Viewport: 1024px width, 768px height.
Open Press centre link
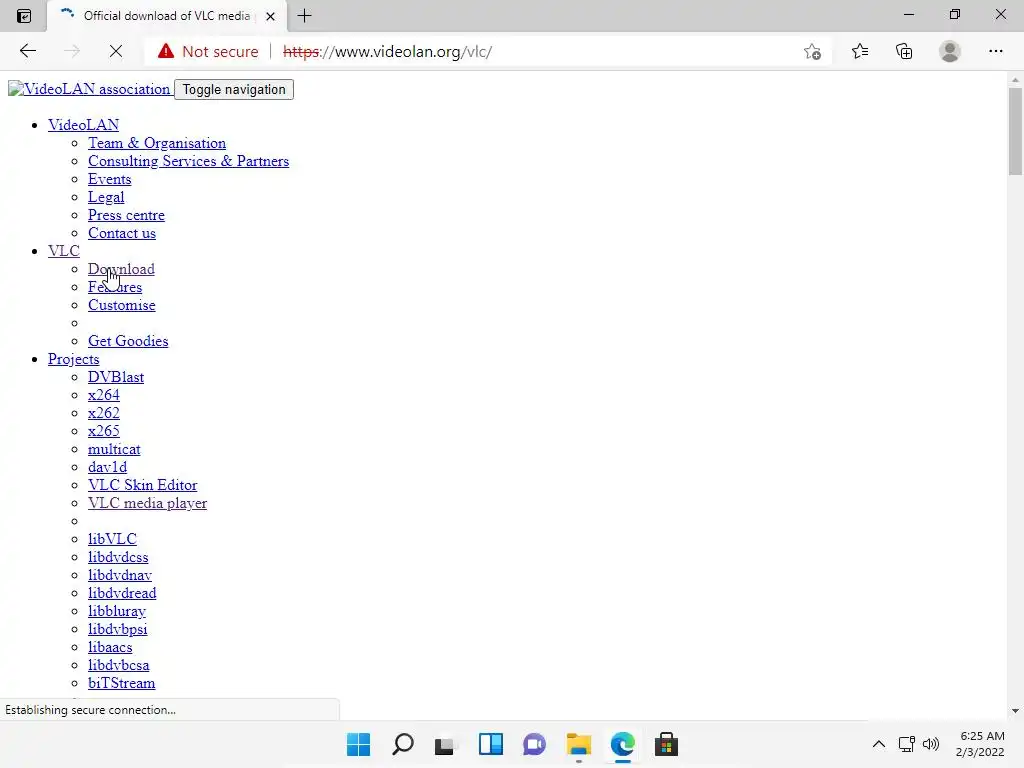[x=126, y=215]
